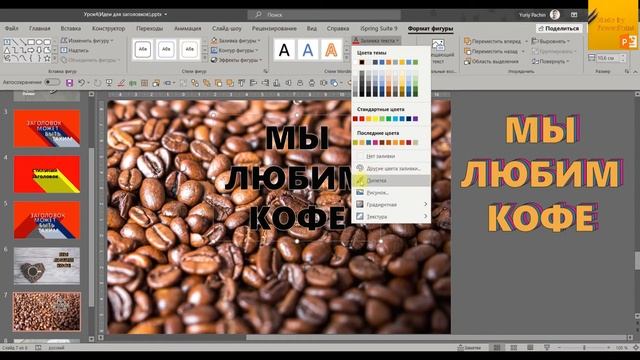Screen dimensions: 640x360
Task: Click the Picture fill icon in menu
Action: coord(360,192)
